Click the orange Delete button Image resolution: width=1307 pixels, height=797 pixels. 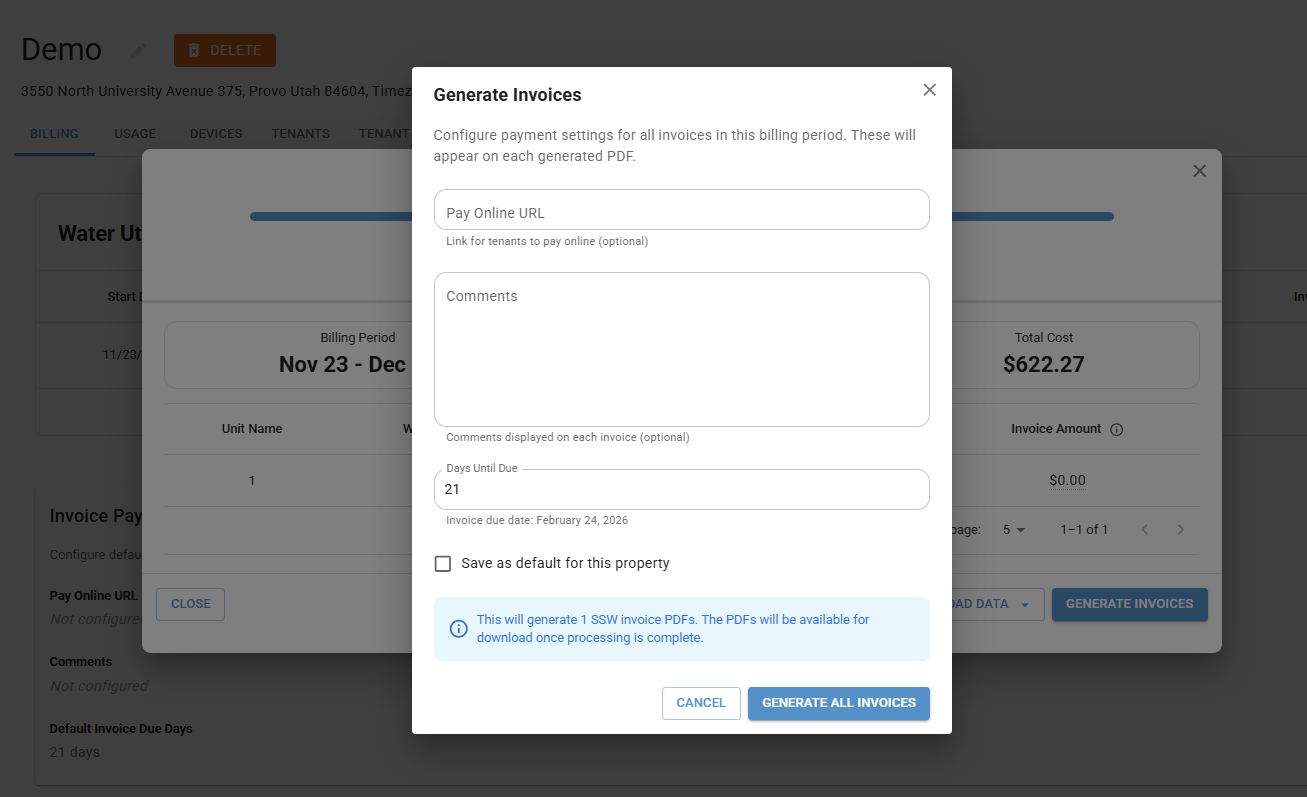pos(224,50)
